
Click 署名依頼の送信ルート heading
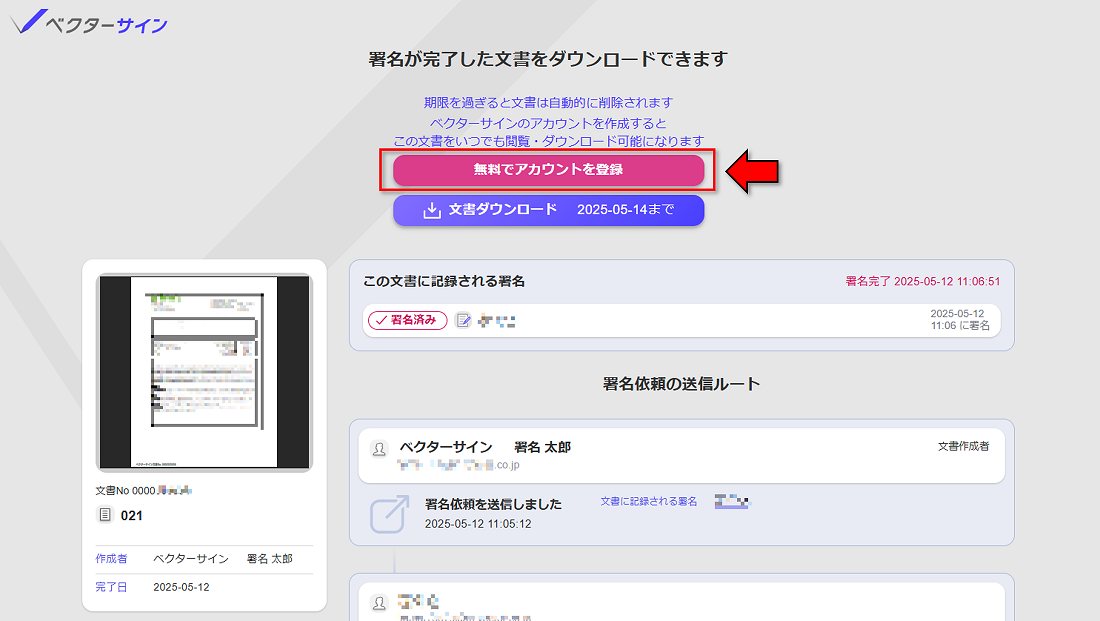click(681, 384)
